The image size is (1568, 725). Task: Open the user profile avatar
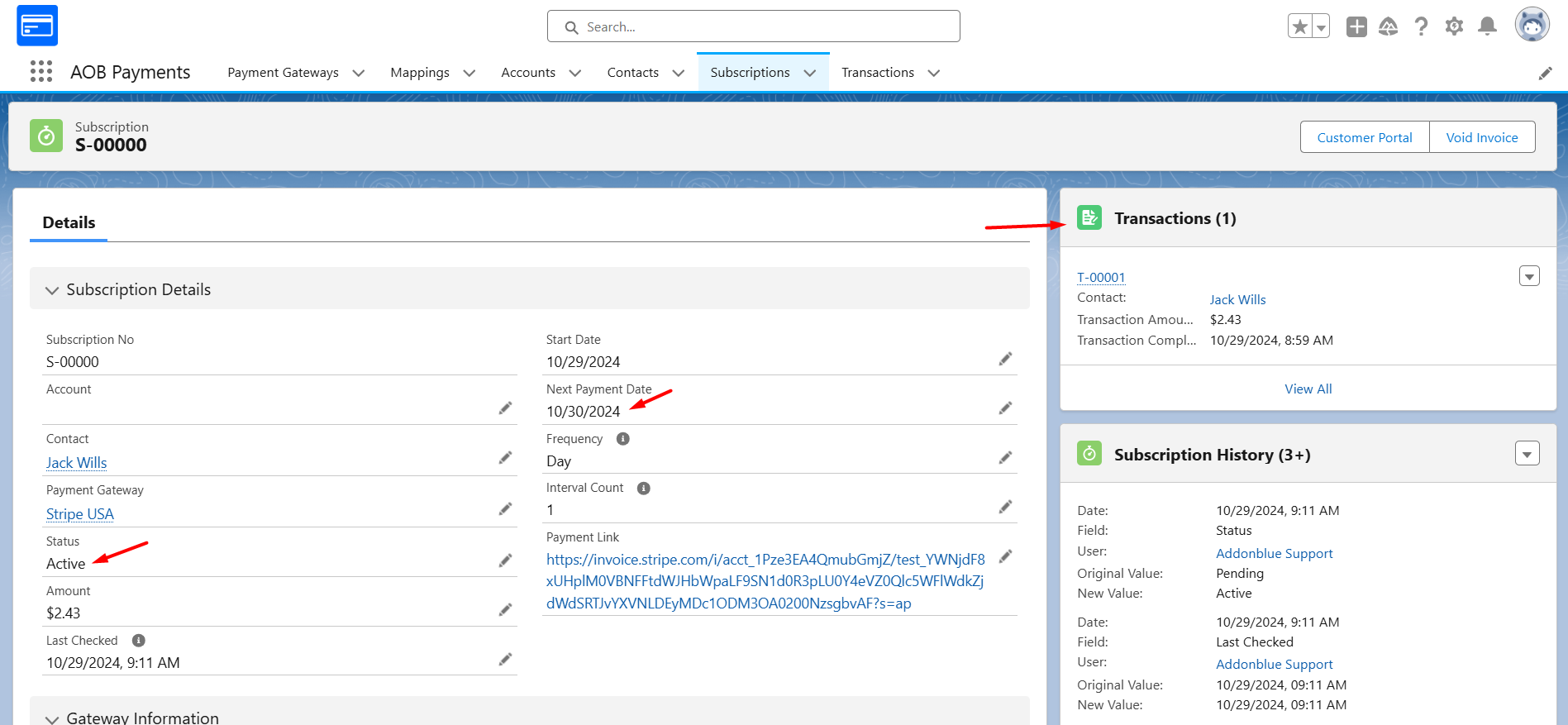pos(1532,25)
